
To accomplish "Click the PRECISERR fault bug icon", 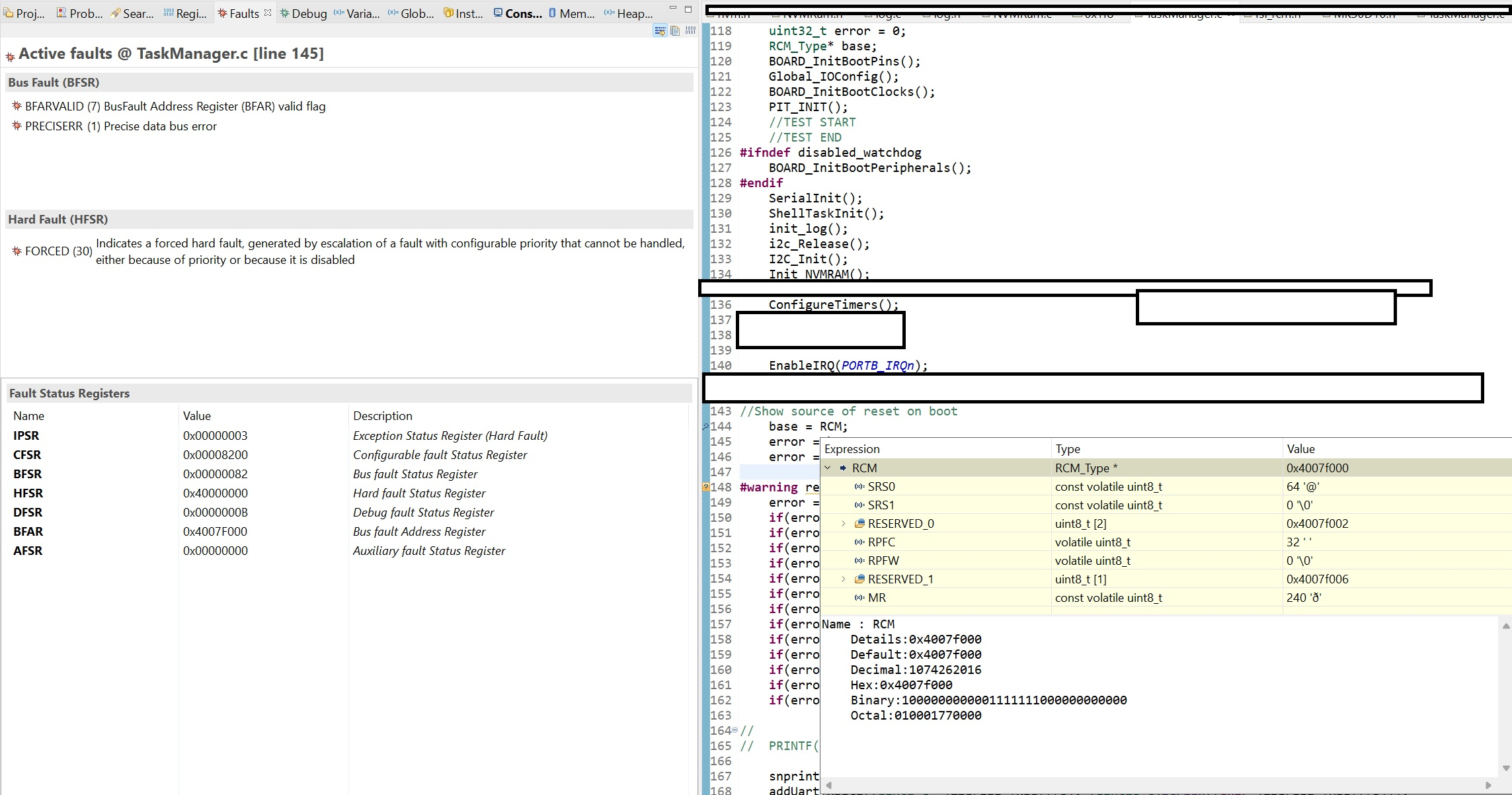I will [17, 126].
